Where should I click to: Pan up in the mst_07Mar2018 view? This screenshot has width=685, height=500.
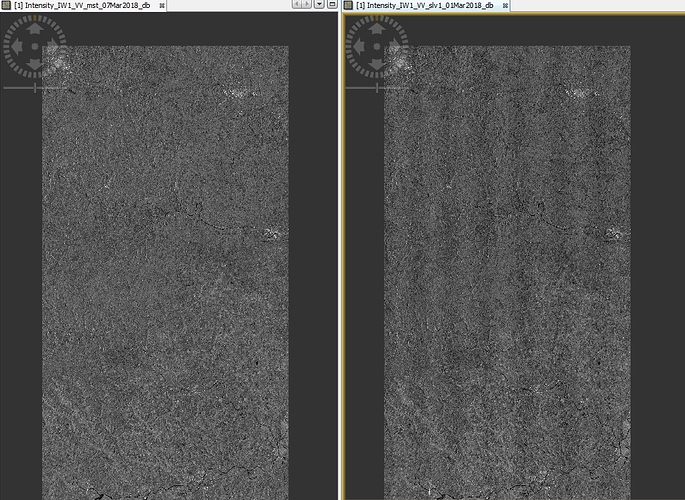(x=35, y=29)
